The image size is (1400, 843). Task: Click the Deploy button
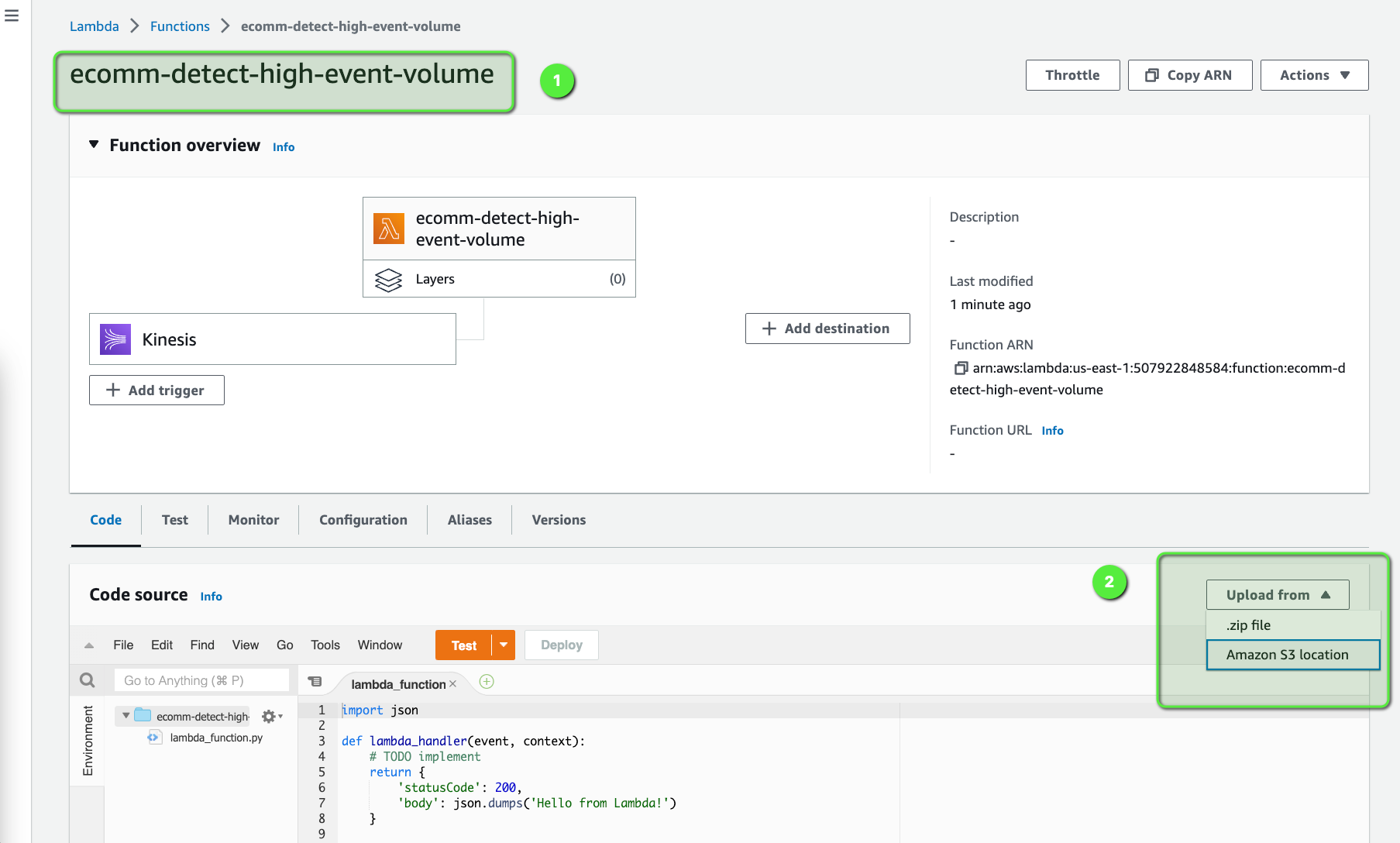point(562,645)
